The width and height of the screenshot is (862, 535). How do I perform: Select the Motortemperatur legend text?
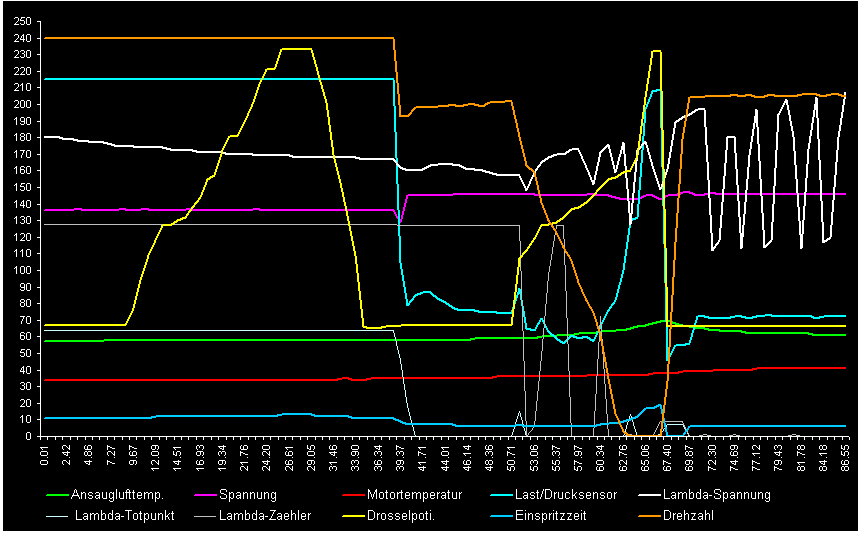click(x=414, y=495)
